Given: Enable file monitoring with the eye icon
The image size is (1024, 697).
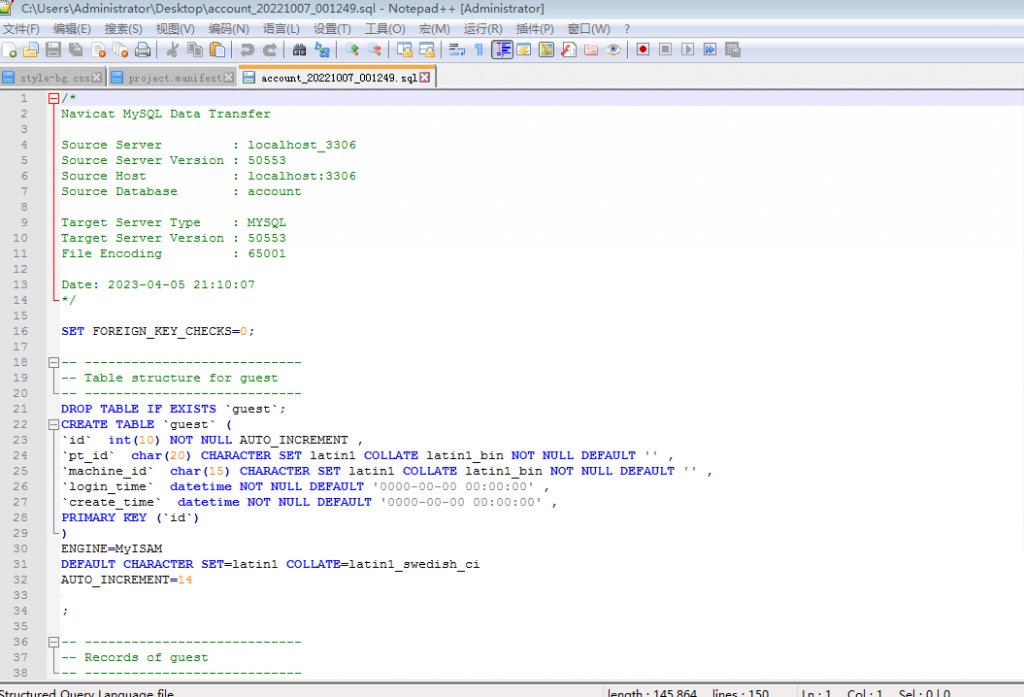Looking at the screenshot, I should (x=613, y=48).
